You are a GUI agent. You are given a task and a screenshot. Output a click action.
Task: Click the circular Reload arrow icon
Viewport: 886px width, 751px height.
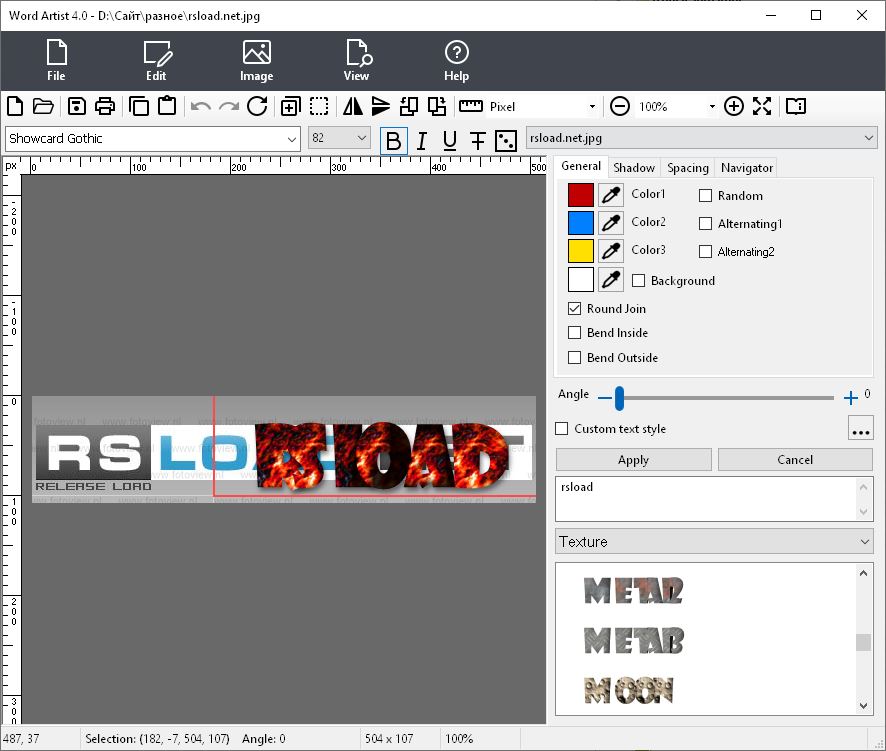click(258, 106)
